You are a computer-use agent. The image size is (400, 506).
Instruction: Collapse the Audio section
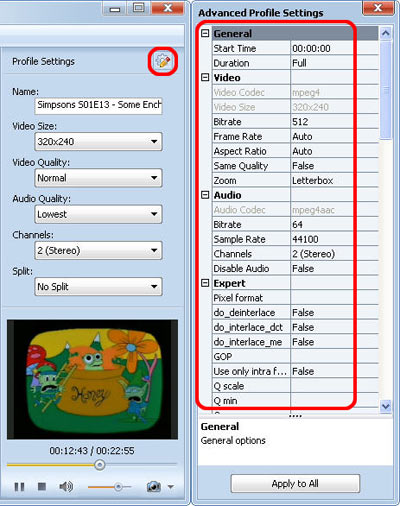205,195
